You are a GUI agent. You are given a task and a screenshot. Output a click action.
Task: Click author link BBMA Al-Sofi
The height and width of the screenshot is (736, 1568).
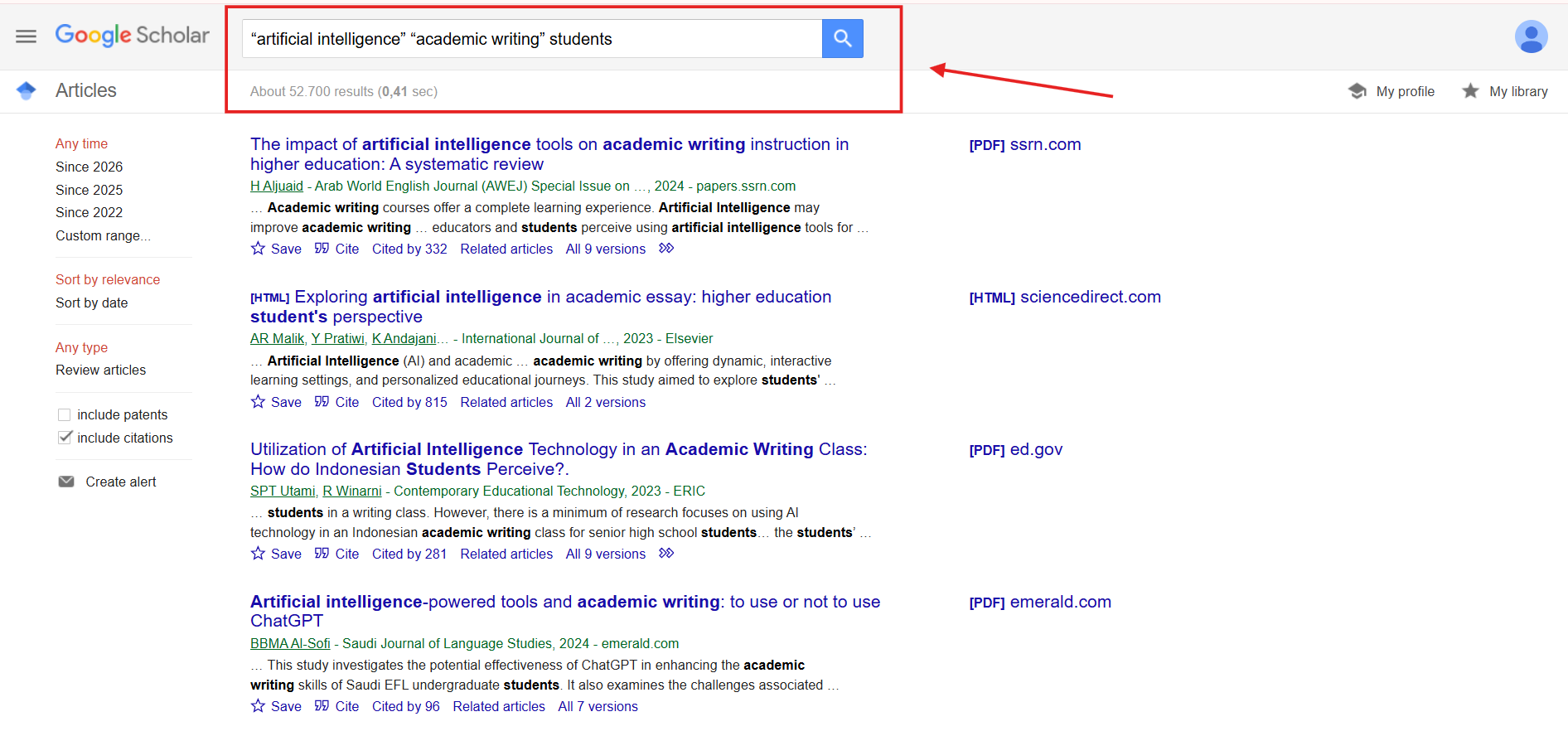290,643
